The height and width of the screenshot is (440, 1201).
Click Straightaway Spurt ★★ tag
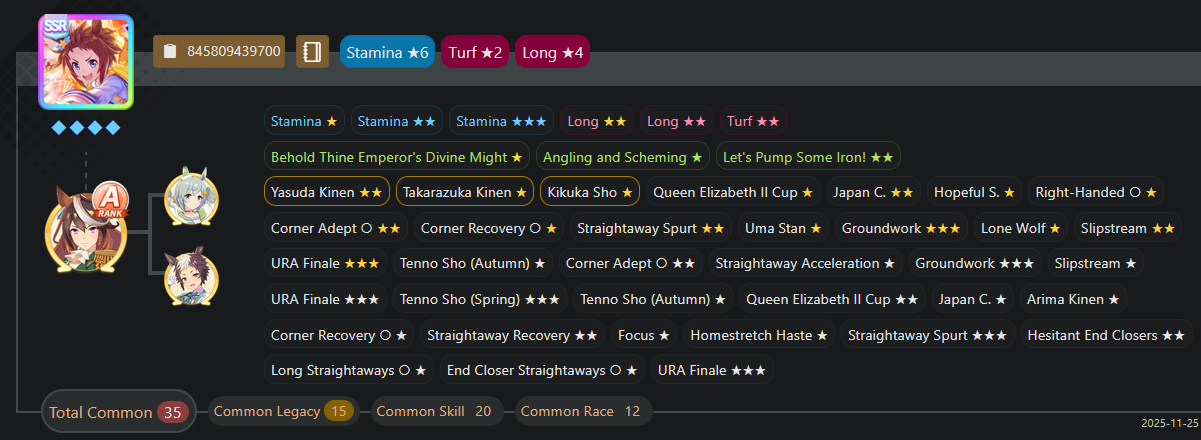(651, 228)
